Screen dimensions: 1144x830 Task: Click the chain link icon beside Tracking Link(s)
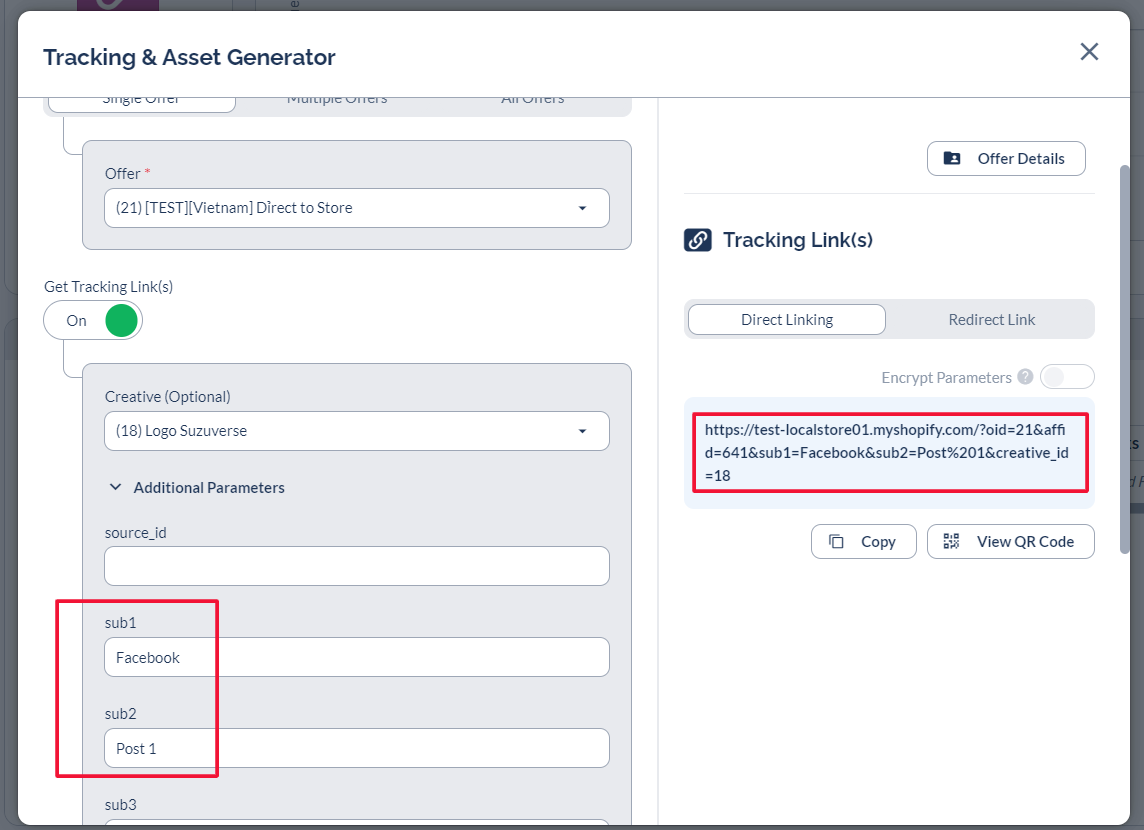(698, 240)
